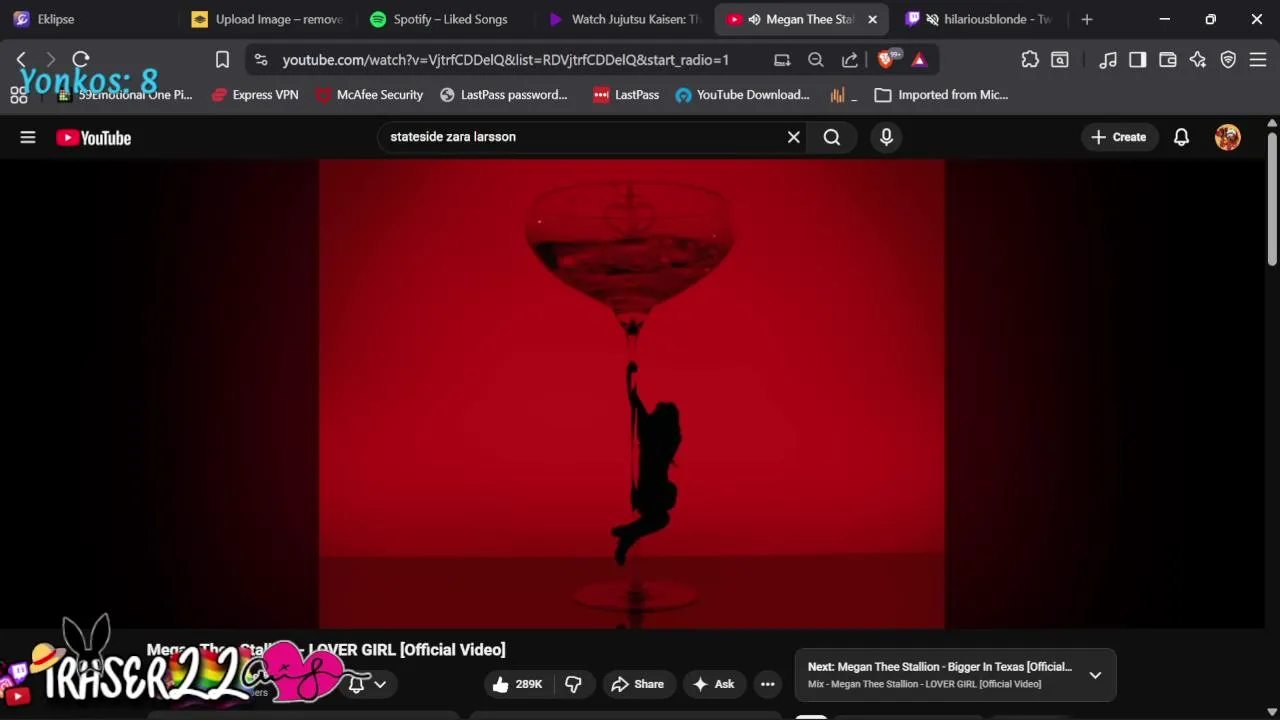Open the Brave playlist music note icon
Screen dimensions: 1280x720
pyautogui.click(x=1108, y=60)
